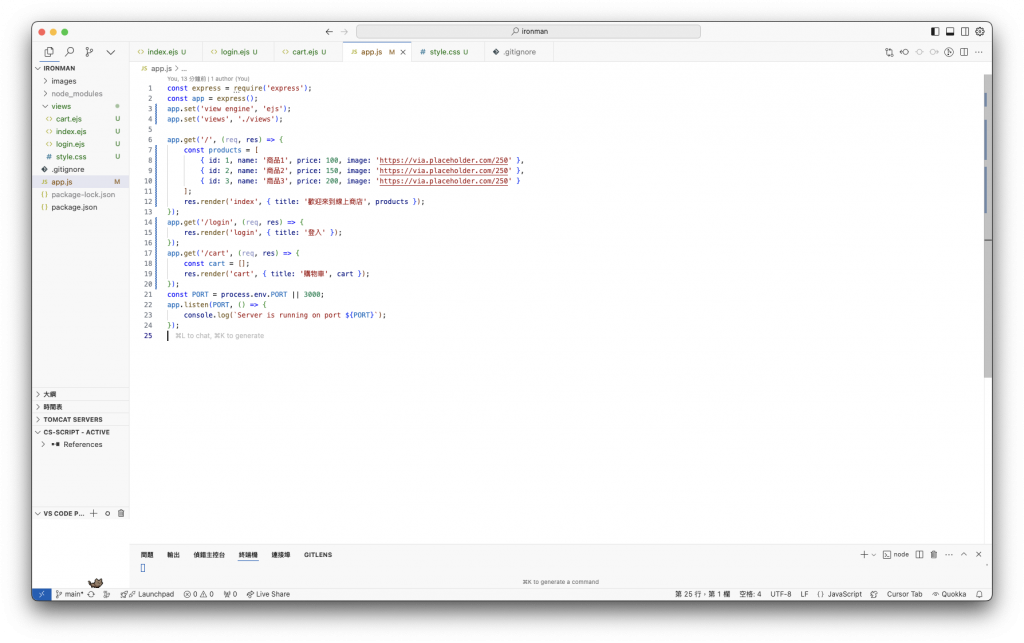Expand the TOMCAT SERVERS section
This screenshot has height=643, width=1024.
(x=80, y=419)
